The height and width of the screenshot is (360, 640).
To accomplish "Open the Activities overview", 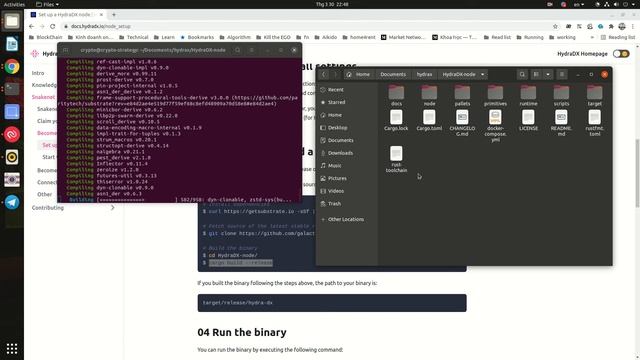I will [x=14, y=4].
